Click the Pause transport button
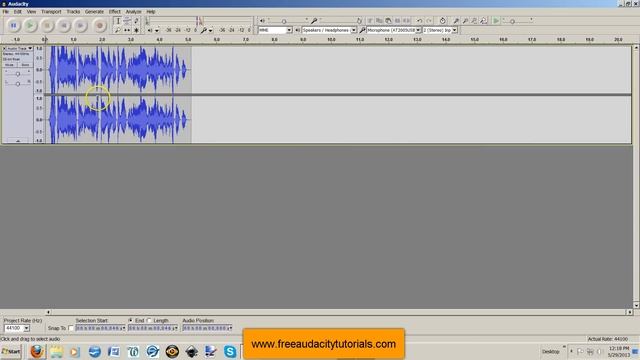This screenshot has height=360, width=640. (x=13, y=26)
